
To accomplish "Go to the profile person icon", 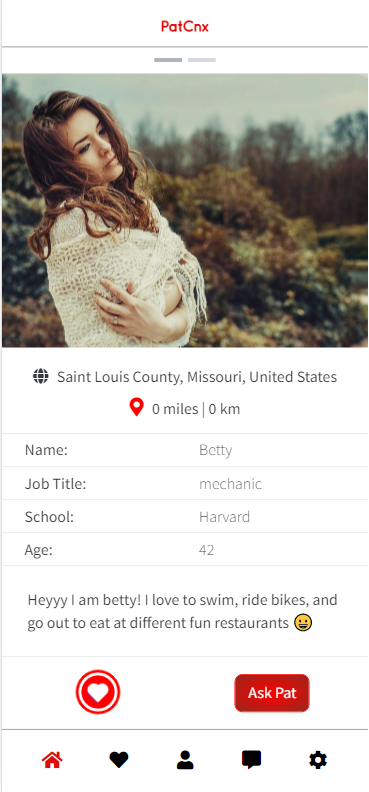I will 185,760.
